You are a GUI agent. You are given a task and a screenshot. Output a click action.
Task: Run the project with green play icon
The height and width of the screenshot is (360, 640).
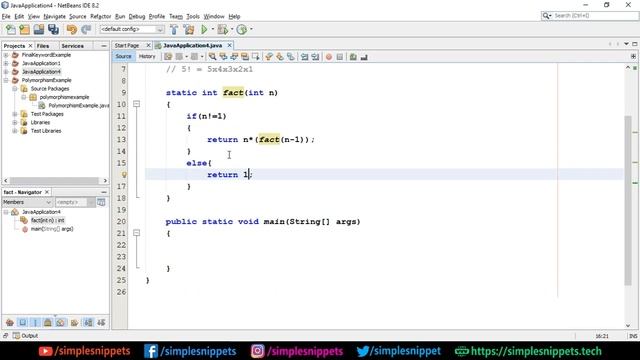(204, 29)
